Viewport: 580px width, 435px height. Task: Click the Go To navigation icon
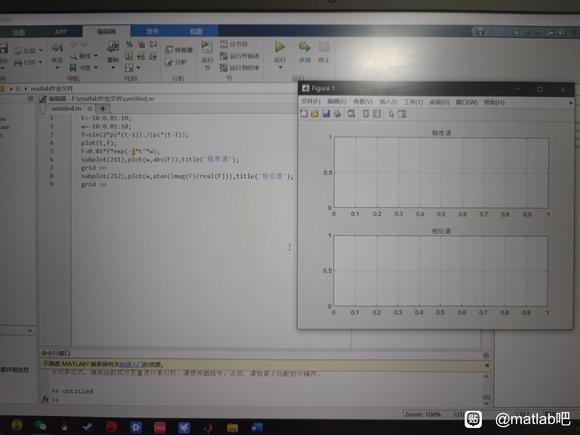57,48
